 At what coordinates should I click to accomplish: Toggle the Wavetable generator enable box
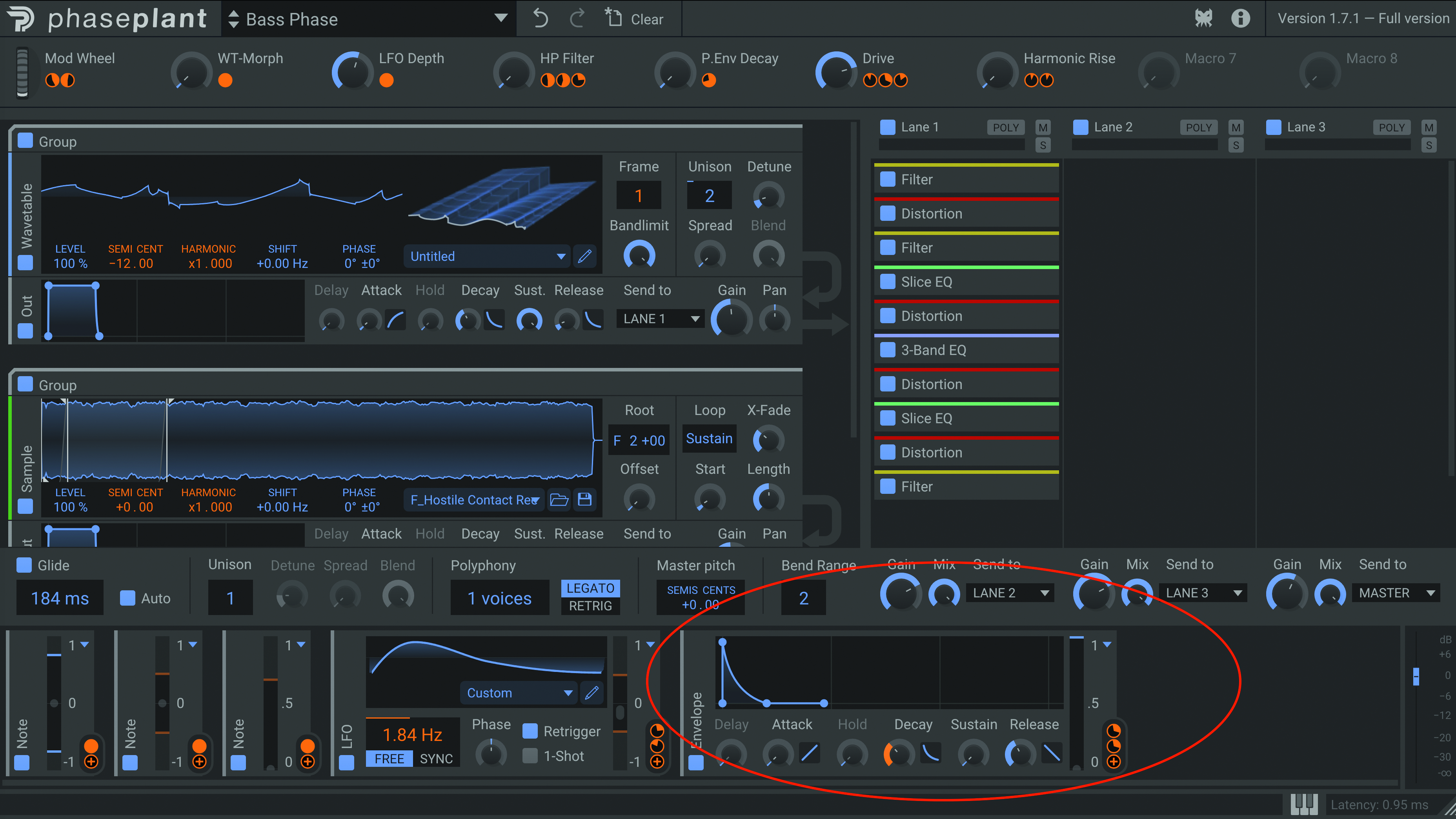tap(25, 262)
